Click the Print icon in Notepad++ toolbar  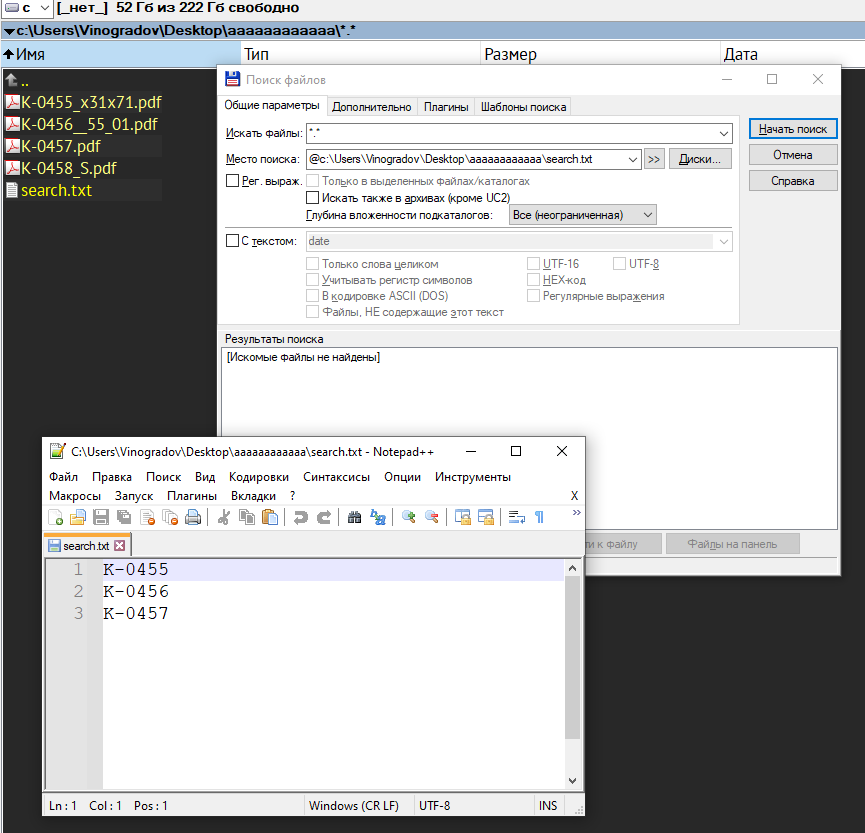click(193, 517)
